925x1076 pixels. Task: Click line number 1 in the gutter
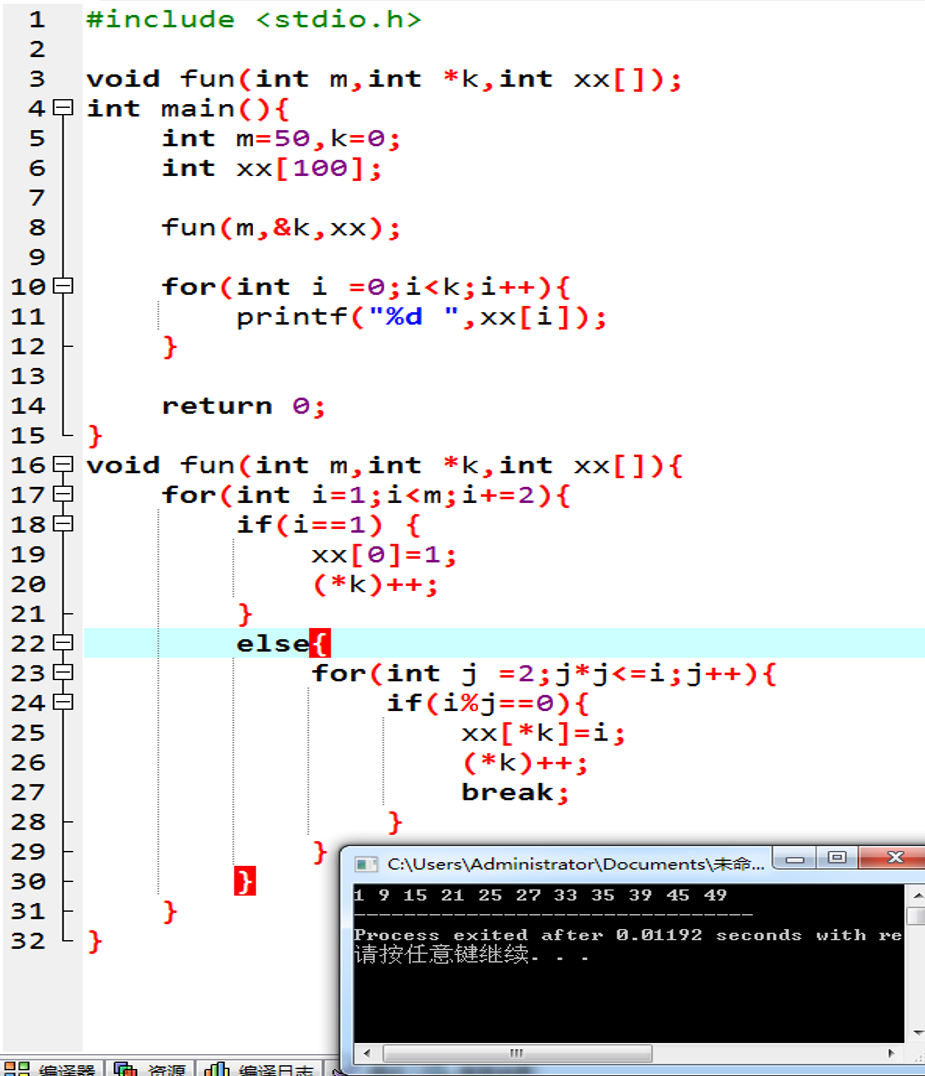(x=36, y=19)
